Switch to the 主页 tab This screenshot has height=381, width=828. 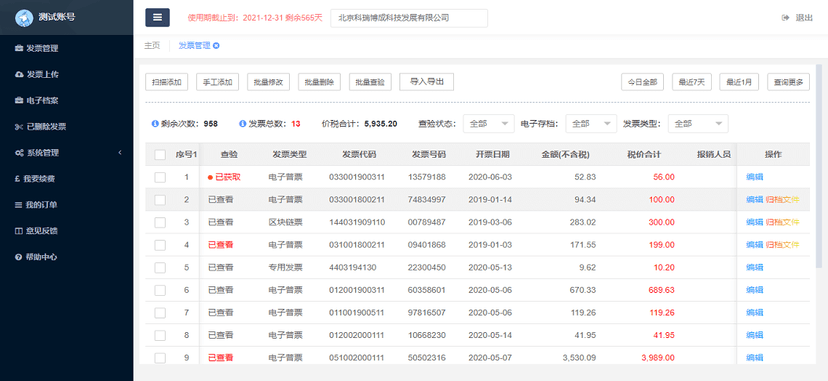[x=152, y=46]
